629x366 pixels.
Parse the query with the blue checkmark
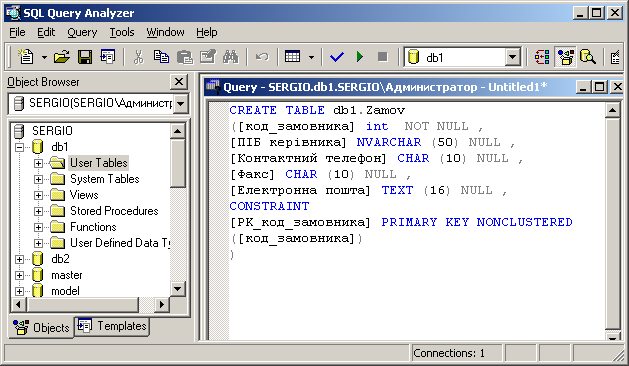point(337,57)
